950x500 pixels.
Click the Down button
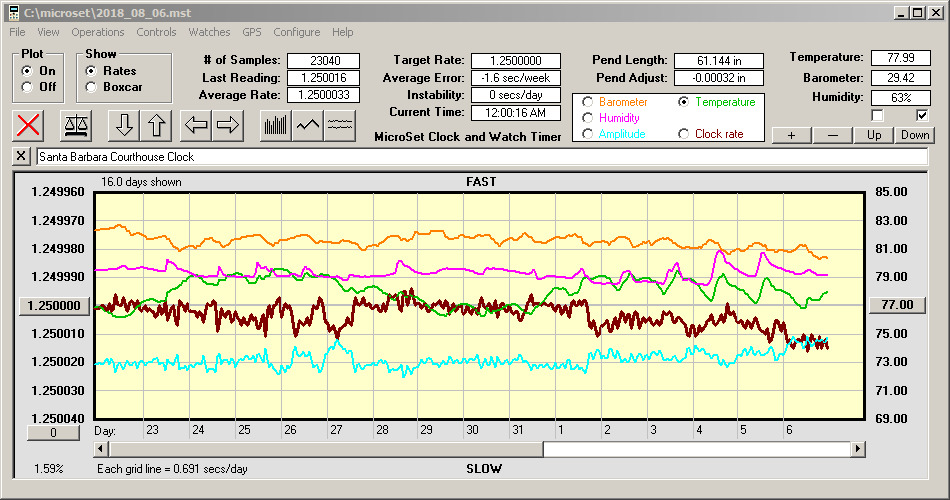tap(914, 135)
